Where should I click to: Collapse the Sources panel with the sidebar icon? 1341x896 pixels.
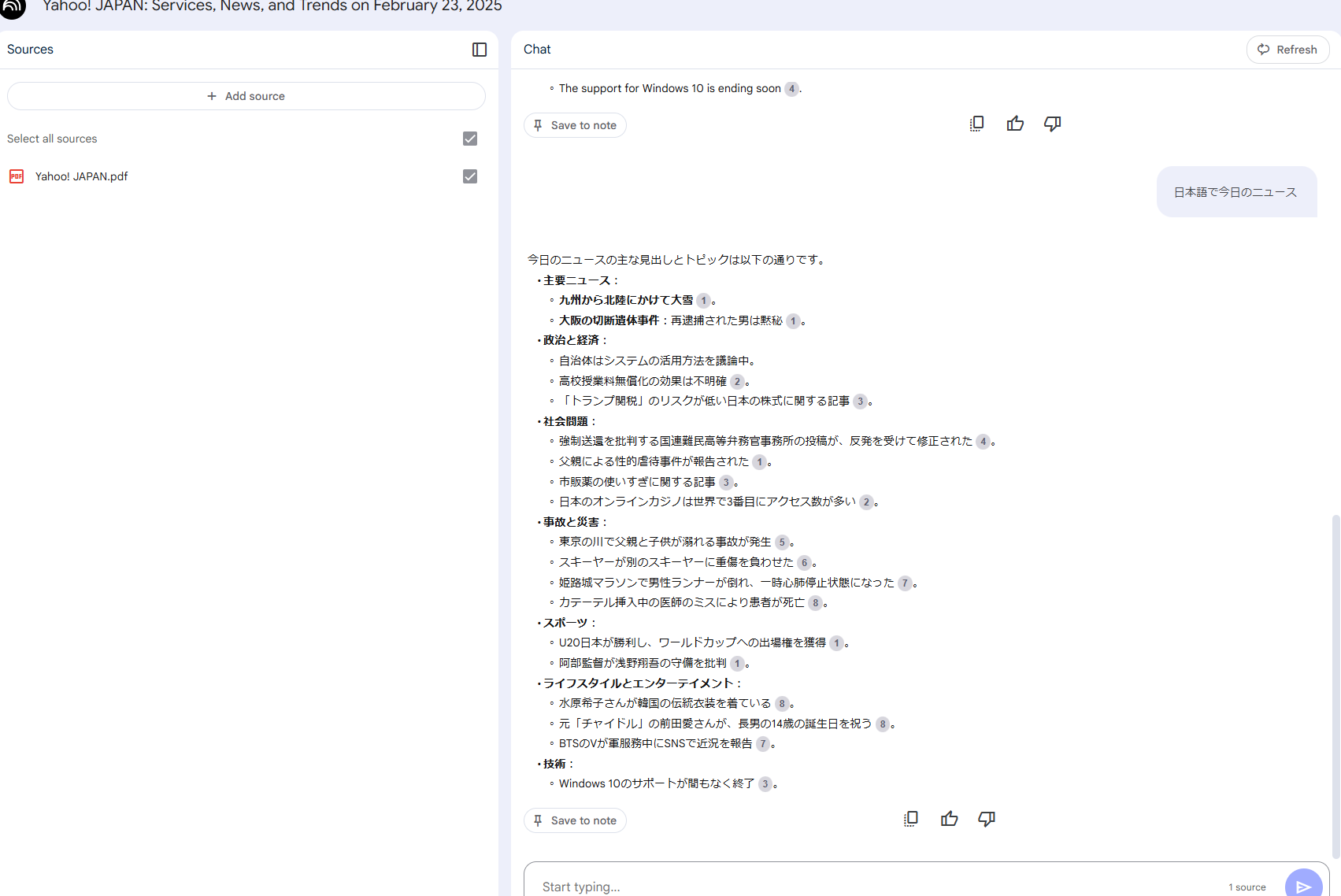[x=480, y=50]
